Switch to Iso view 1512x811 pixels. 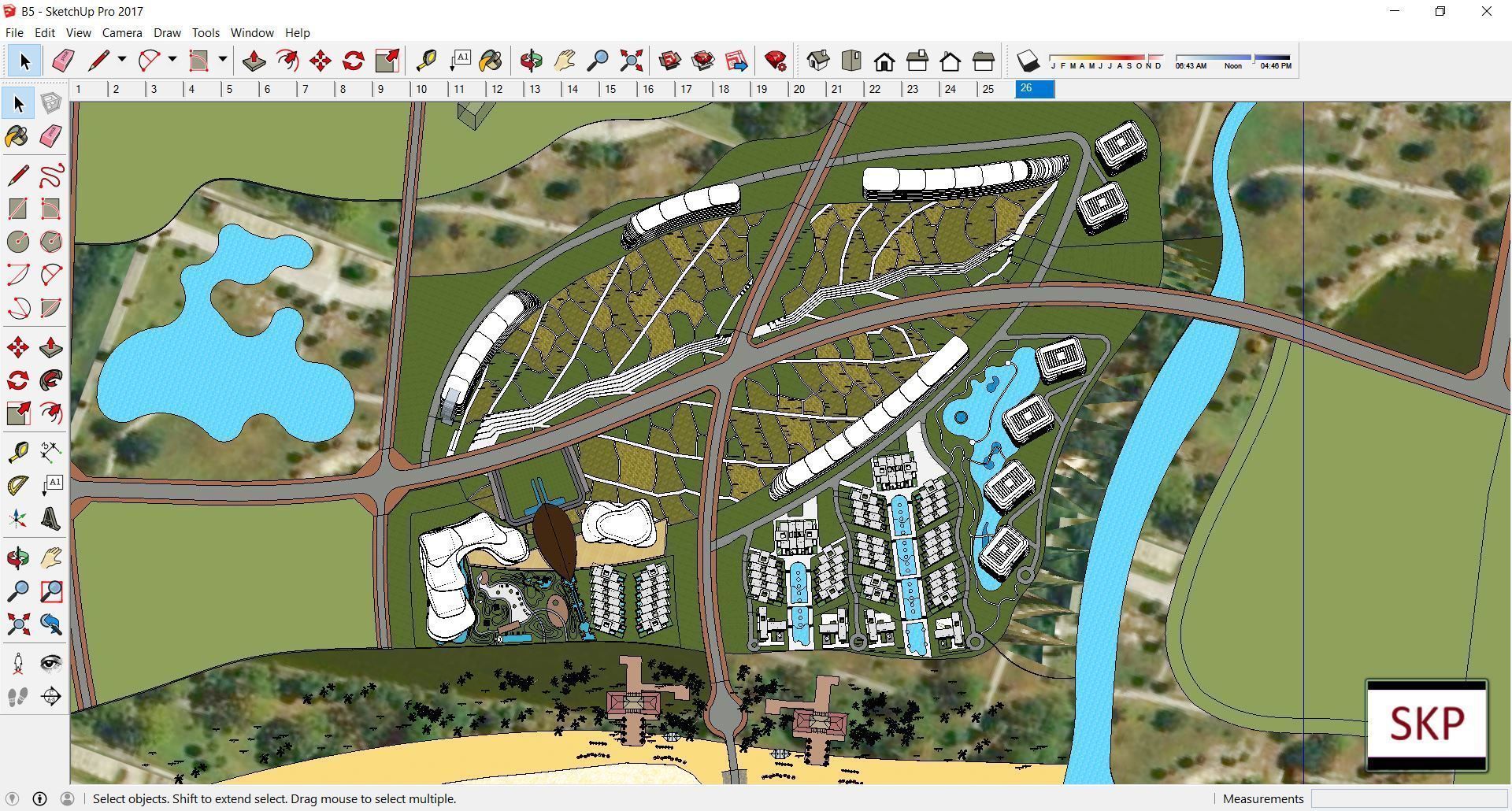tap(818, 61)
